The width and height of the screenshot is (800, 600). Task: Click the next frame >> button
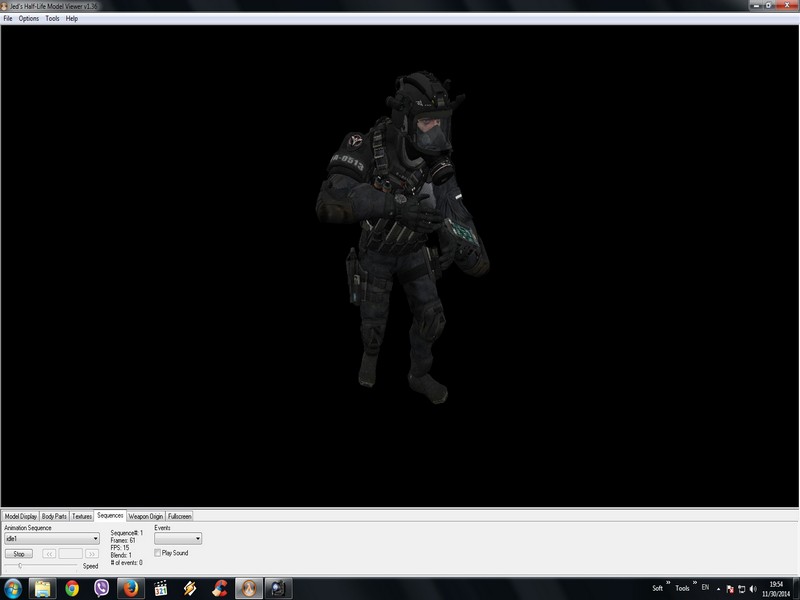click(x=91, y=554)
